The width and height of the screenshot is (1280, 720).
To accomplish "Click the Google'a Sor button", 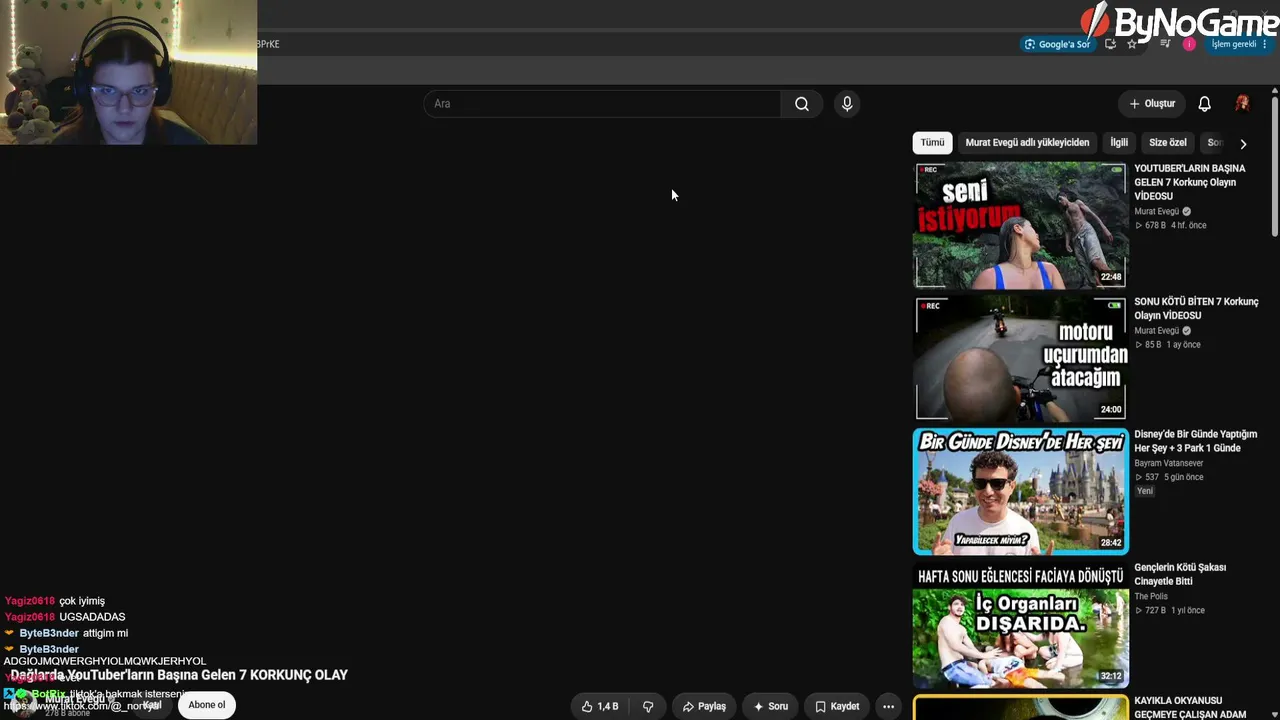I will pos(1057,44).
